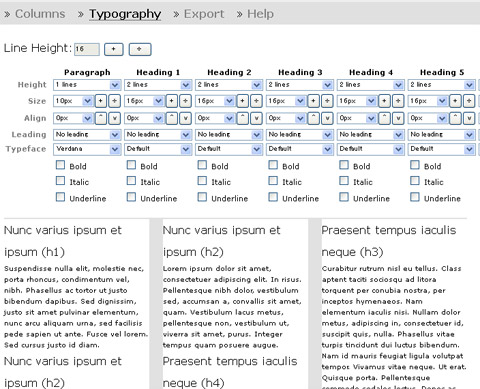Decrease Heading 2 size with second size button
The width and height of the screenshot is (480, 389).
tap(256, 101)
